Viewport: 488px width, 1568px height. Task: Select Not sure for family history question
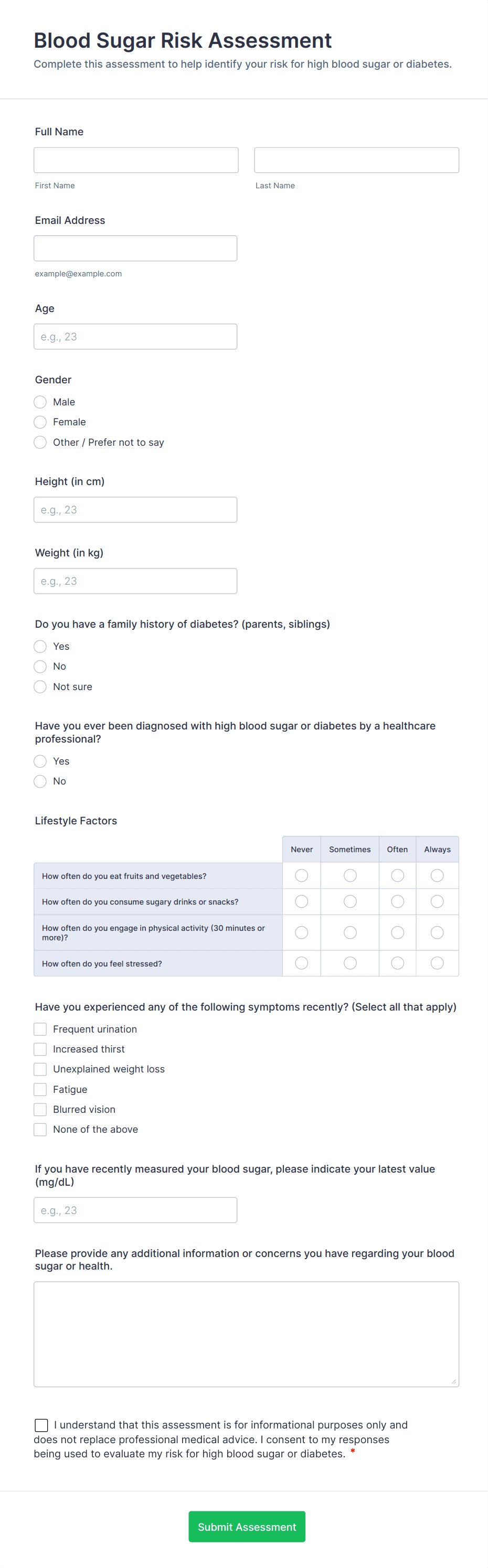point(40,686)
